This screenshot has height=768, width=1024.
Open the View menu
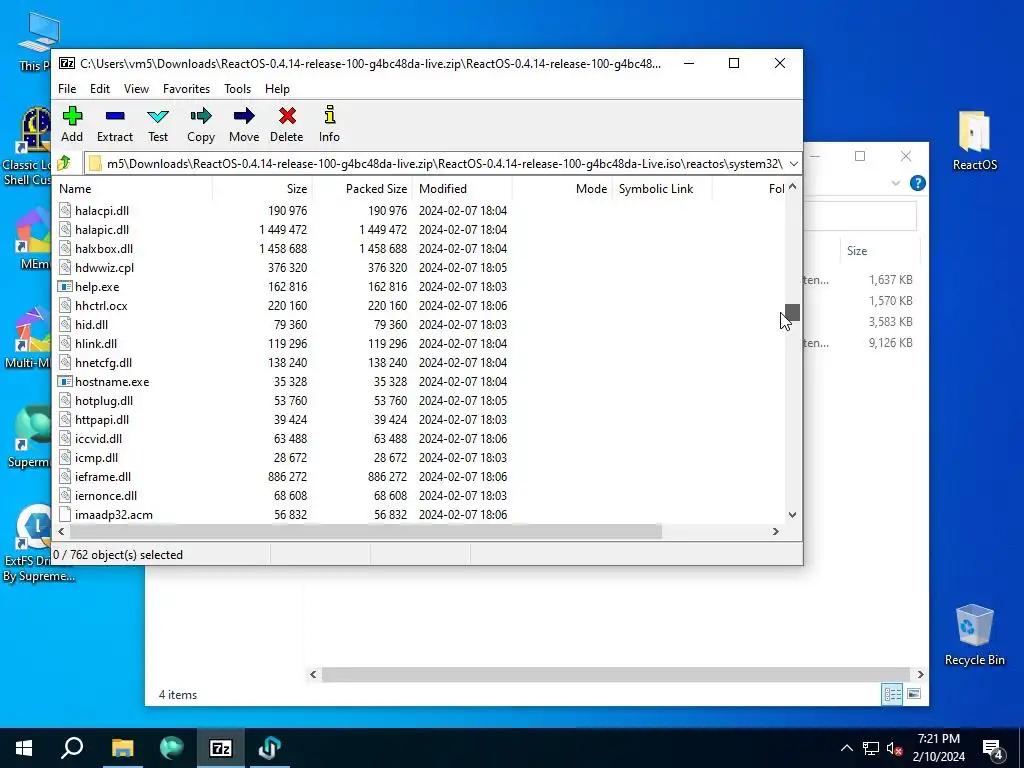[x=136, y=89]
